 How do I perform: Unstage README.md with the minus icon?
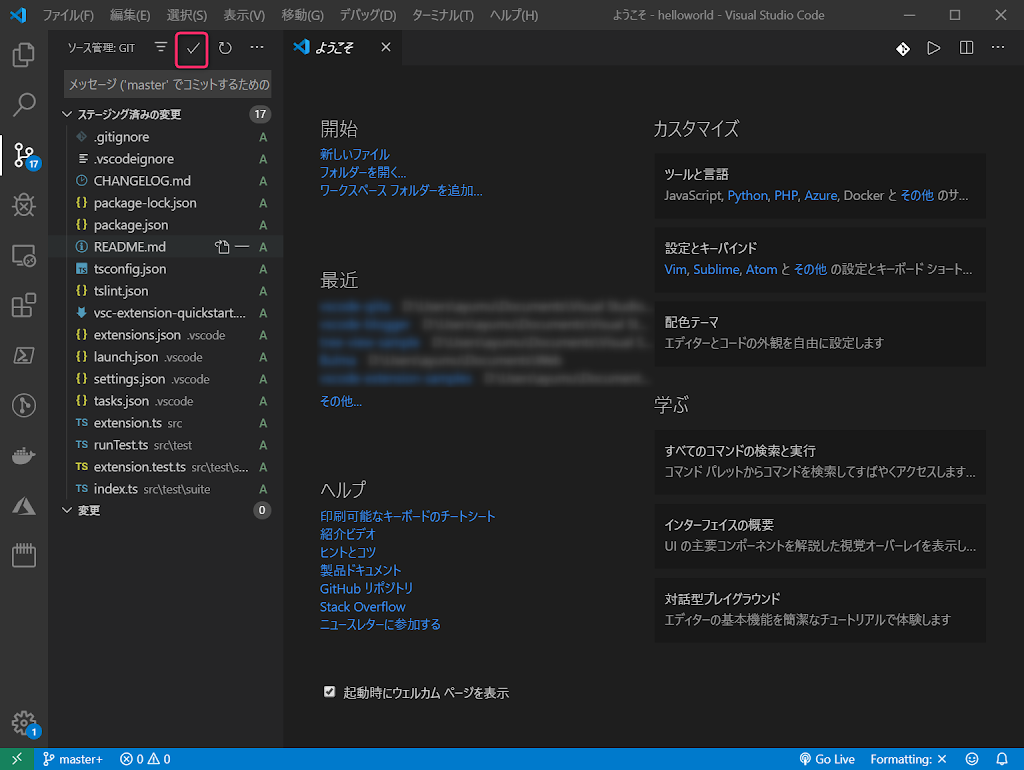tap(242, 247)
